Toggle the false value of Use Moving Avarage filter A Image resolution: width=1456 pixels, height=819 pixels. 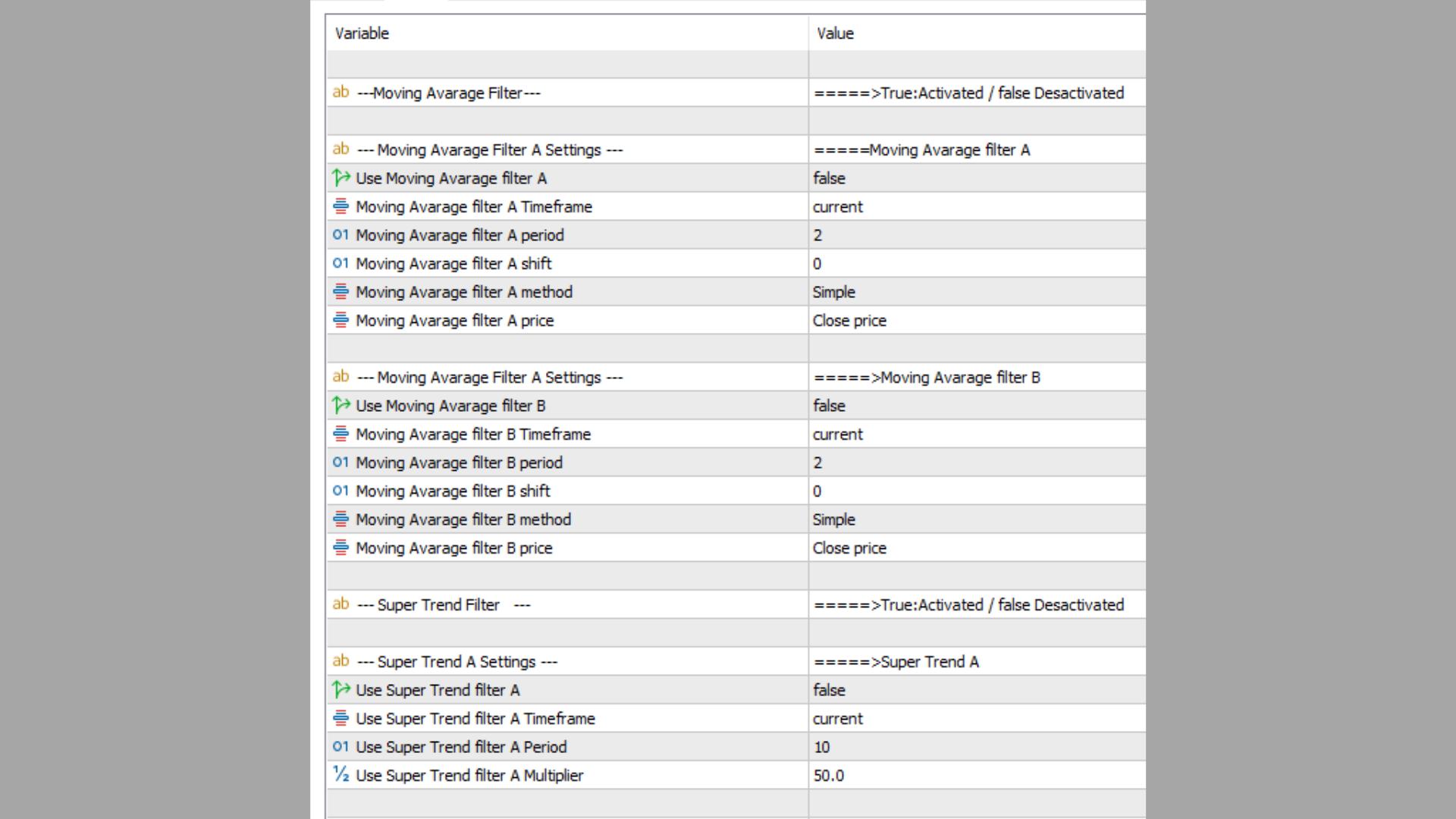click(x=829, y=178)
